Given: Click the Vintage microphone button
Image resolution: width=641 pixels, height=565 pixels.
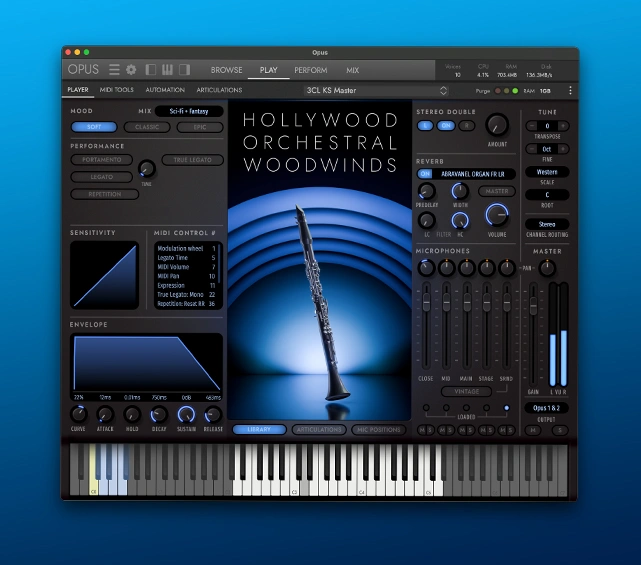Looking at the screenshot, I should pos(466,391).
